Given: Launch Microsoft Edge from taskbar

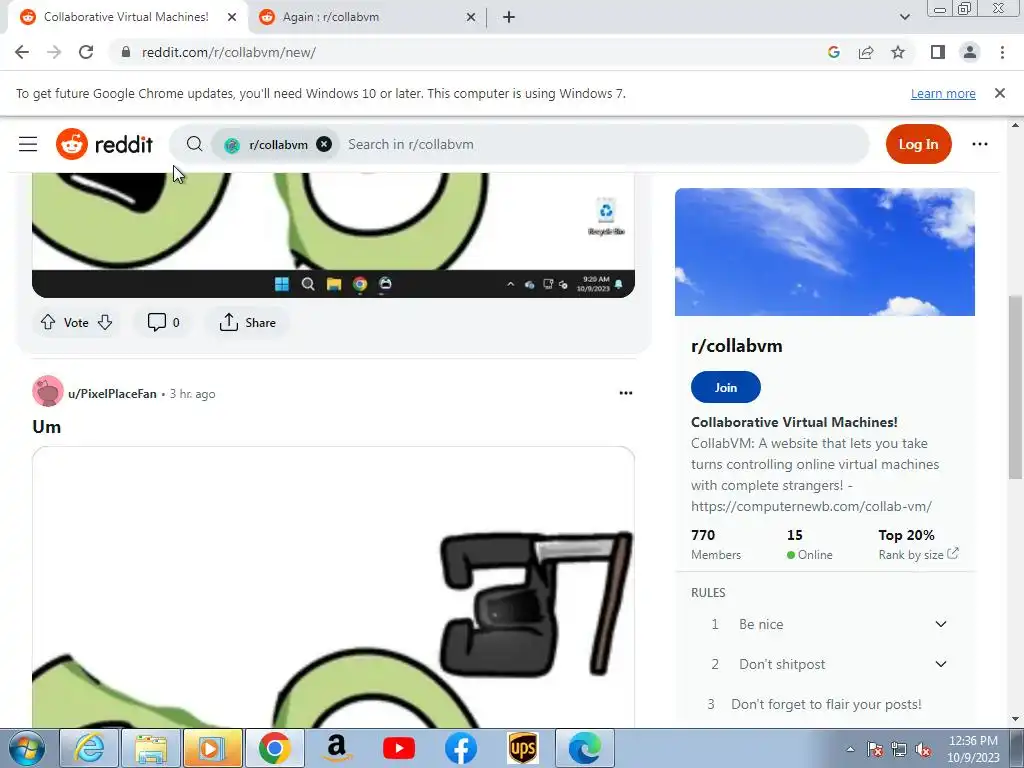Looking at the screenshot, I should pyautogui.click(x=585, y=748).
